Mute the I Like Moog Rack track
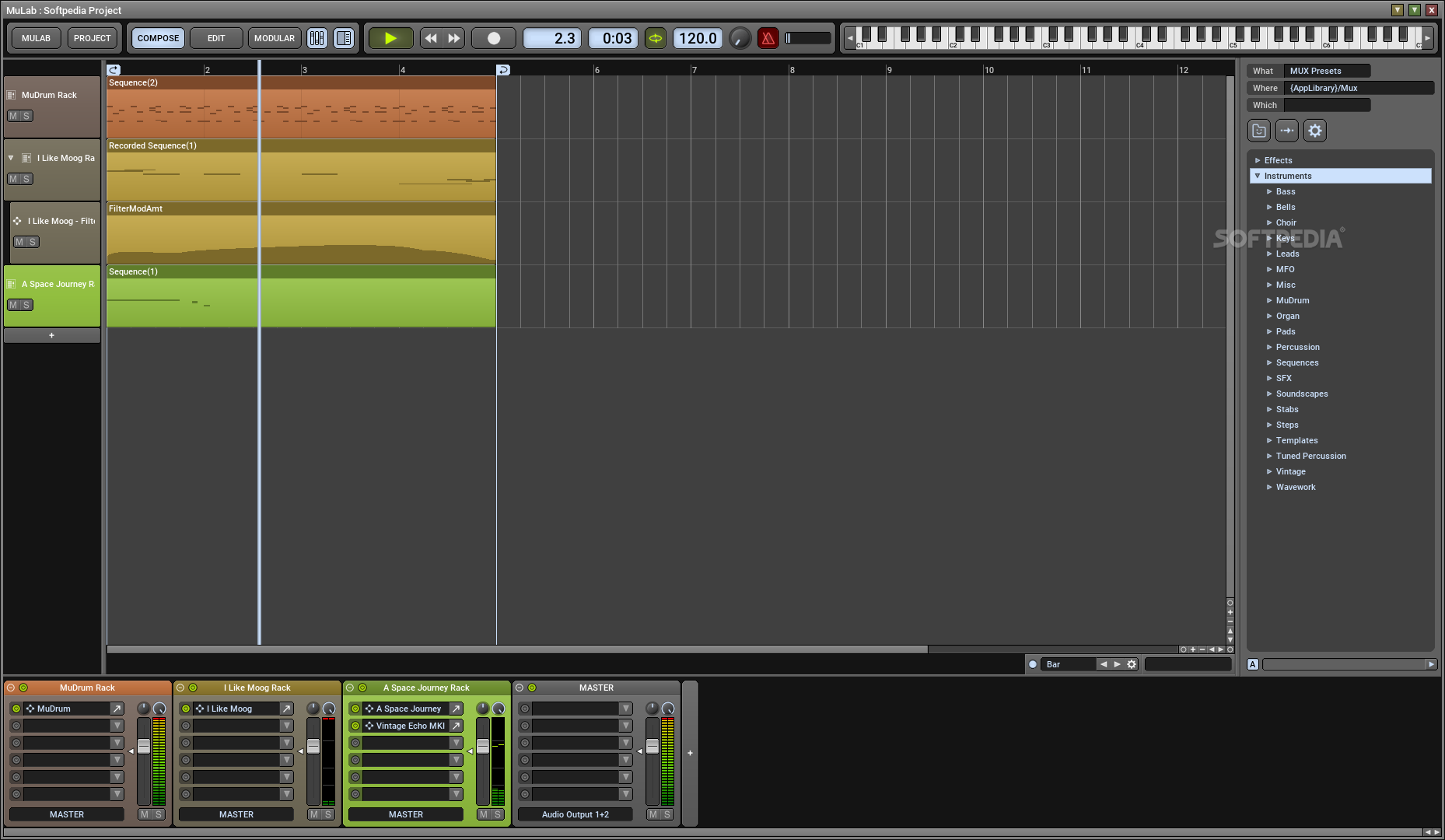Viewport: 1445px width, 840px height. [13, 179]
